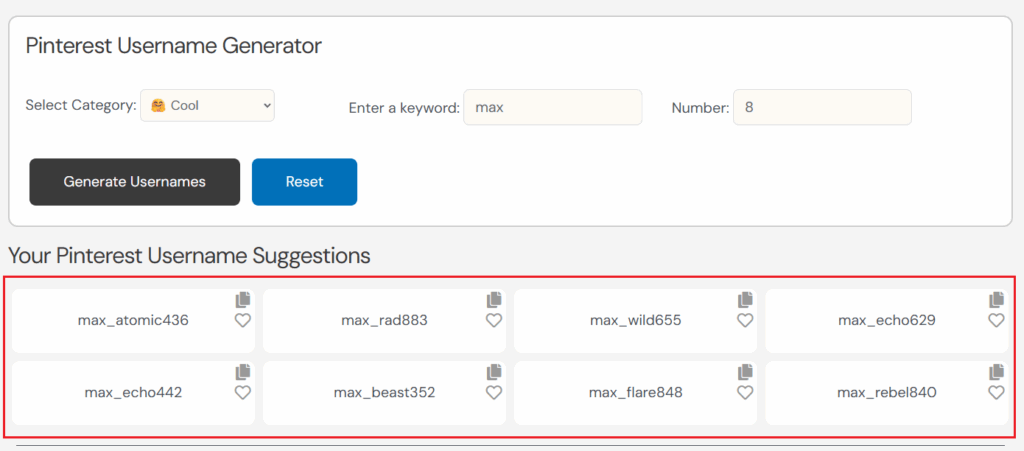1024x451 pixels.
Task: Copy the max_rebel840 username
Action: (x=996, y=372)
